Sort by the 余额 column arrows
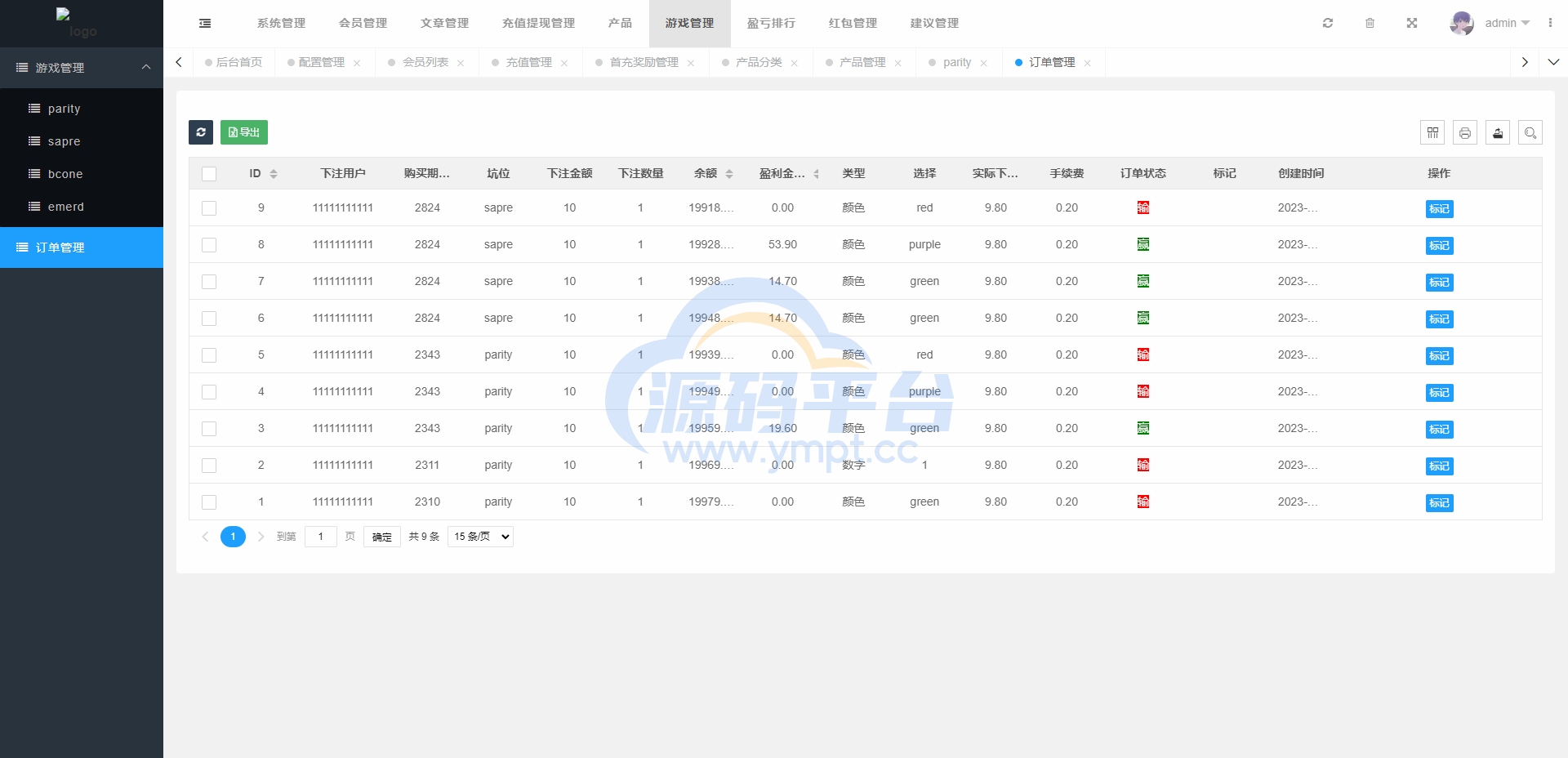Screen dimensions: 1568x758 (x=729, y=174)
